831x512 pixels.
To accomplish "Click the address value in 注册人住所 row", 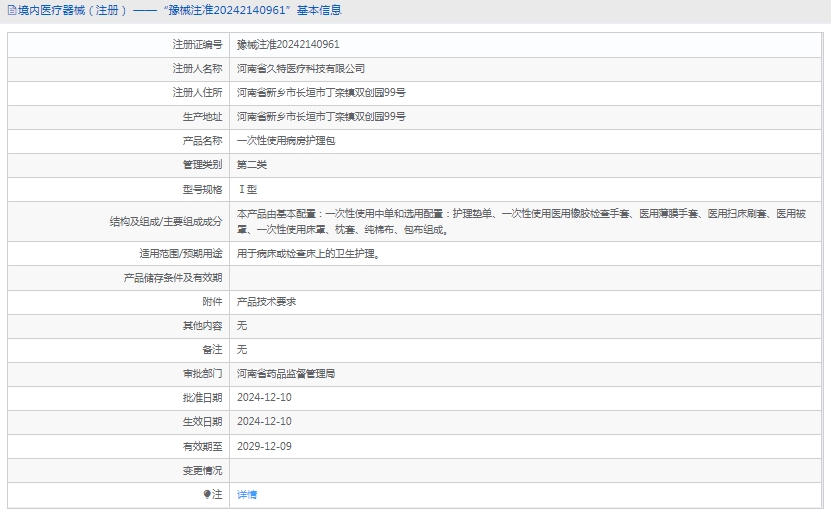I will tap(321, 93).
